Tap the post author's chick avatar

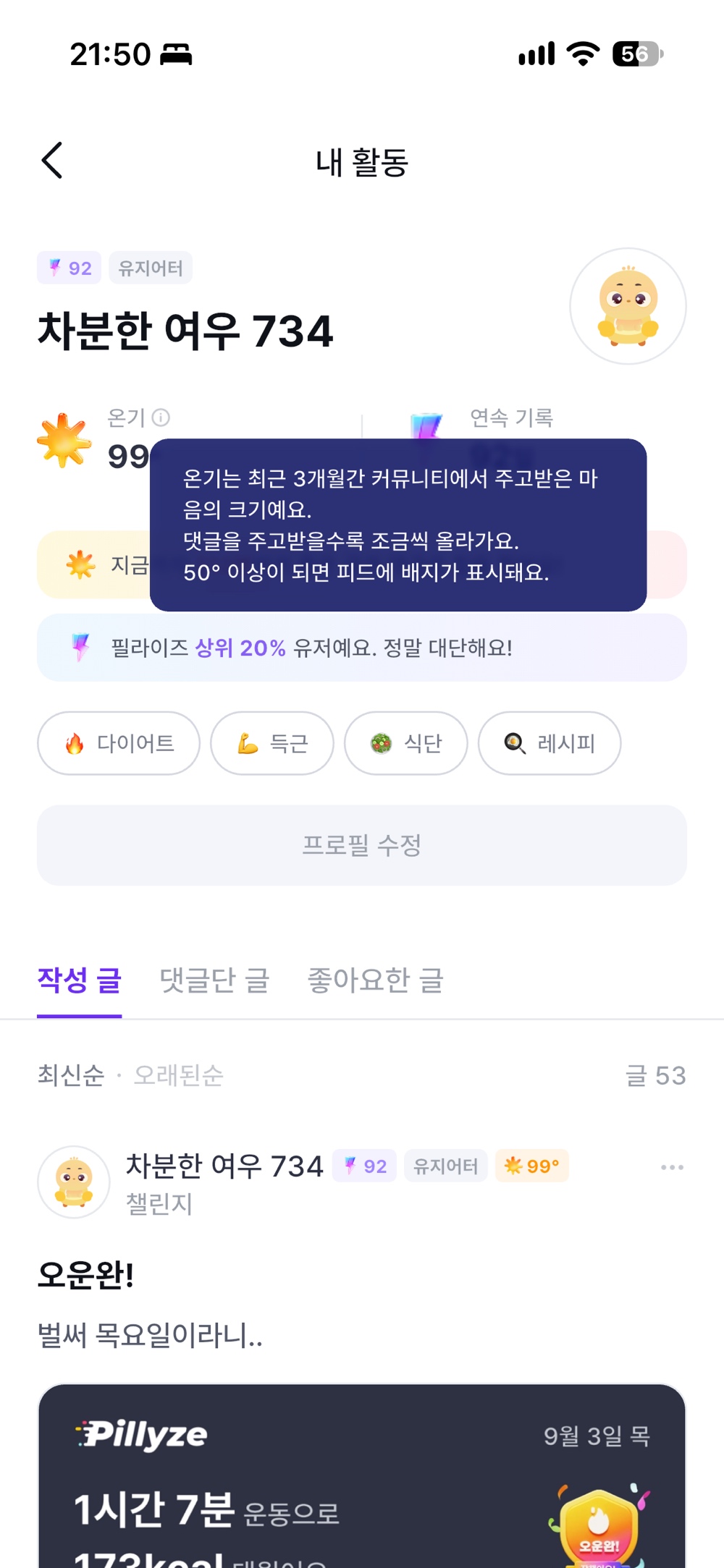pyautogui.click(x=74, y=1182)
